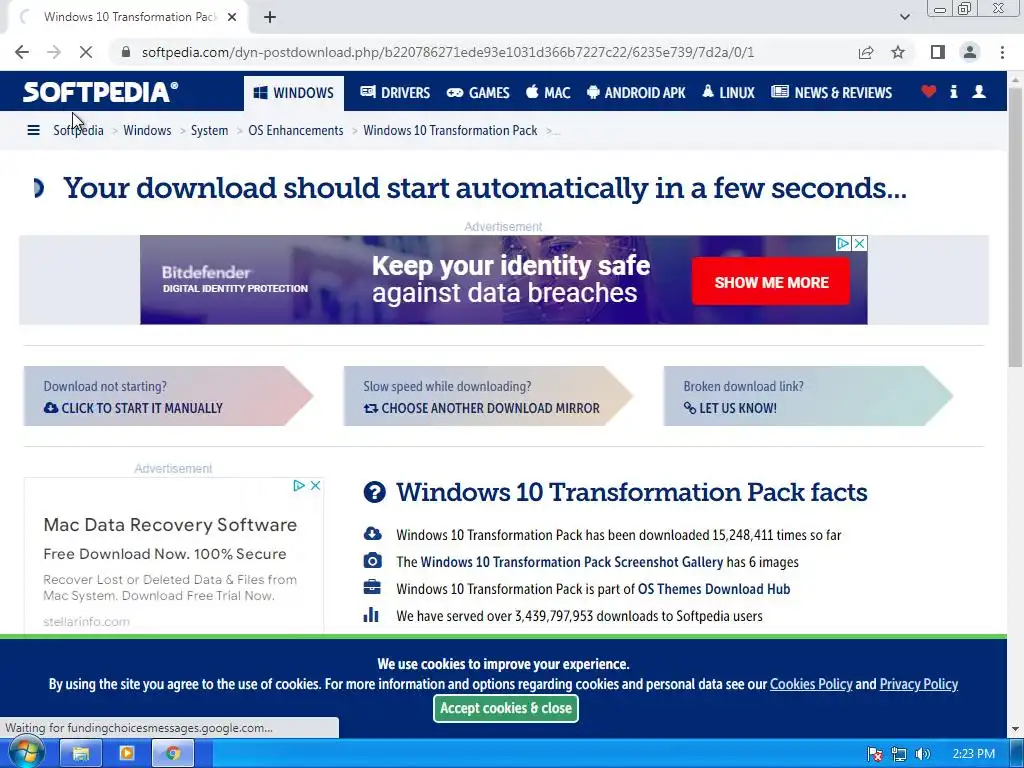Click the user account icon in header

tap(979, 92)
